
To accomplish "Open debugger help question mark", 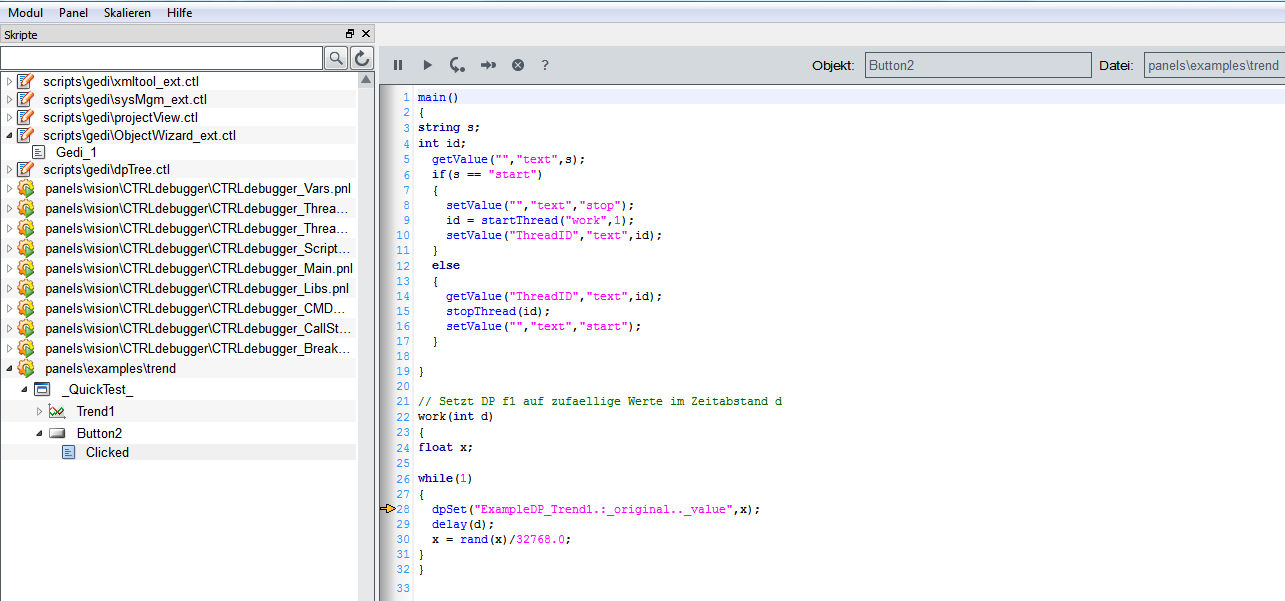I will click(545, 65).
